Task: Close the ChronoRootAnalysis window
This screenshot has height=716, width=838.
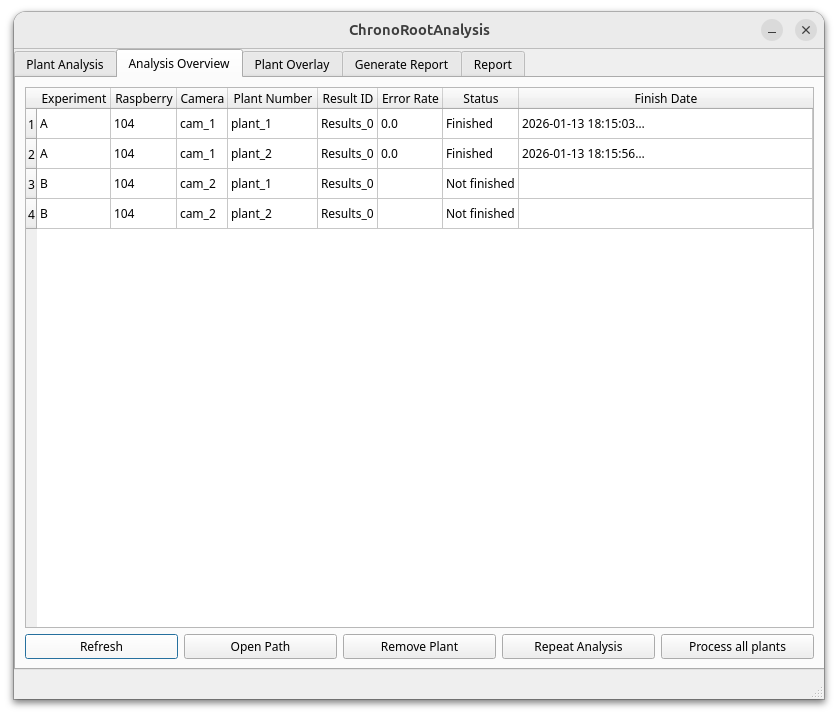Action: [x=805, y=30]
